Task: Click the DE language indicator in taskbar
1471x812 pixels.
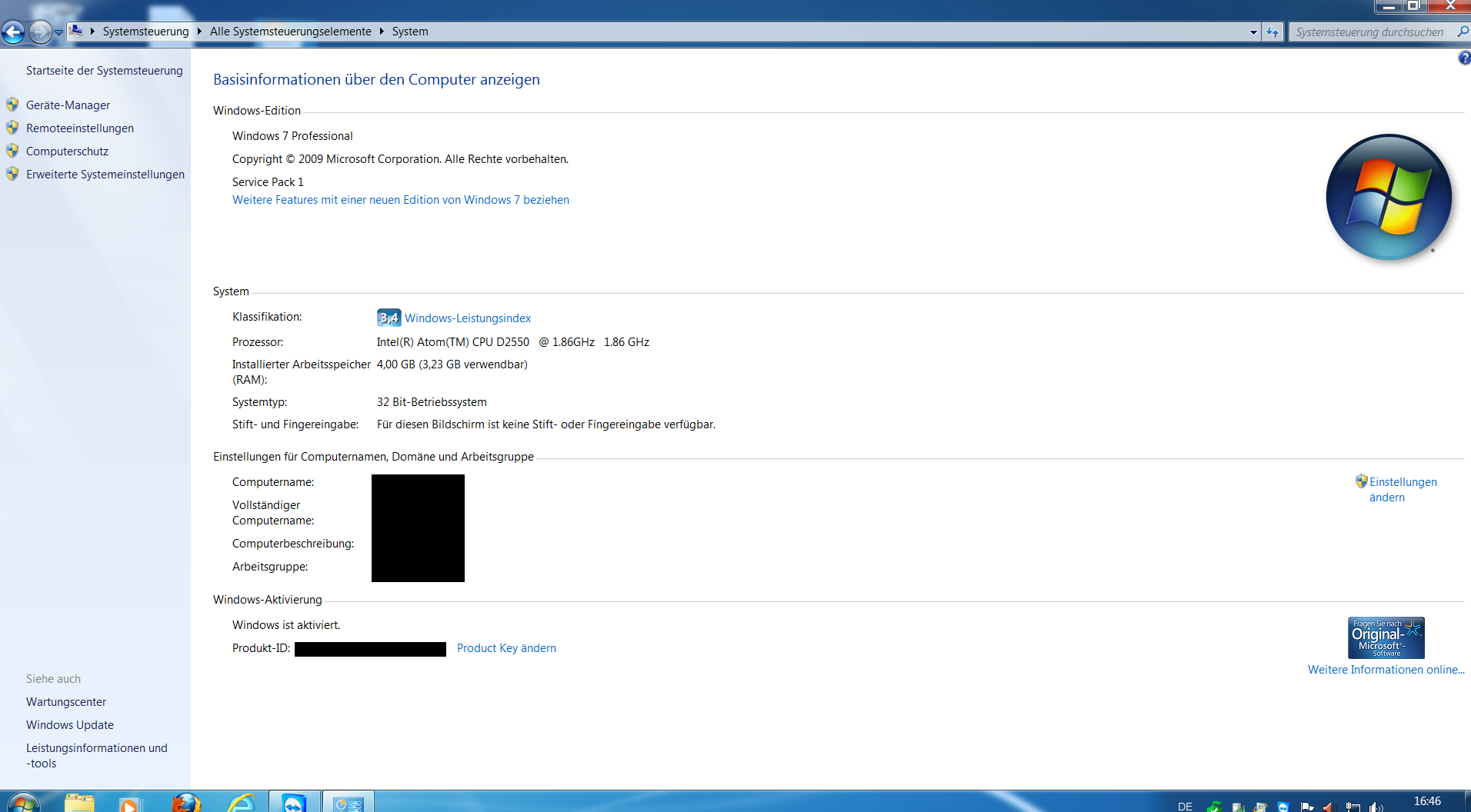Action: click(1185, 806)
